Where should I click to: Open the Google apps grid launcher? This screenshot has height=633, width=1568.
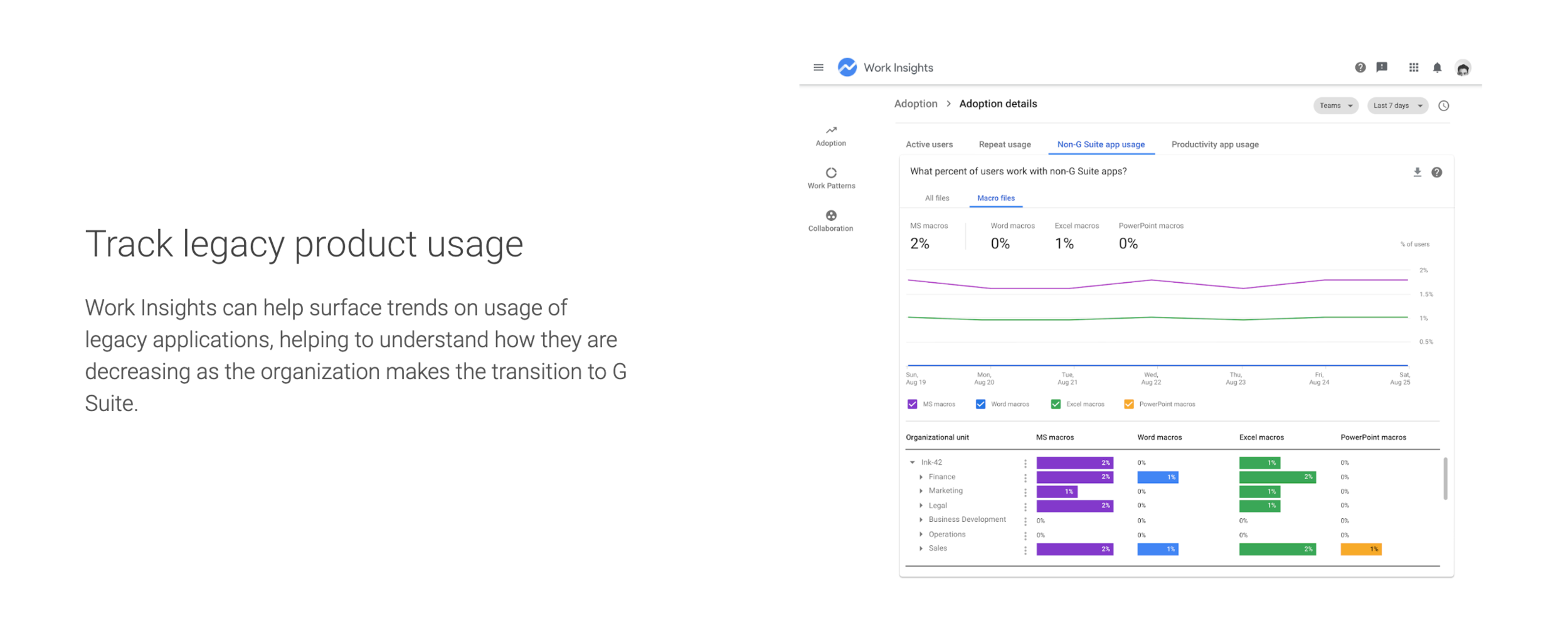[1413, 67]
